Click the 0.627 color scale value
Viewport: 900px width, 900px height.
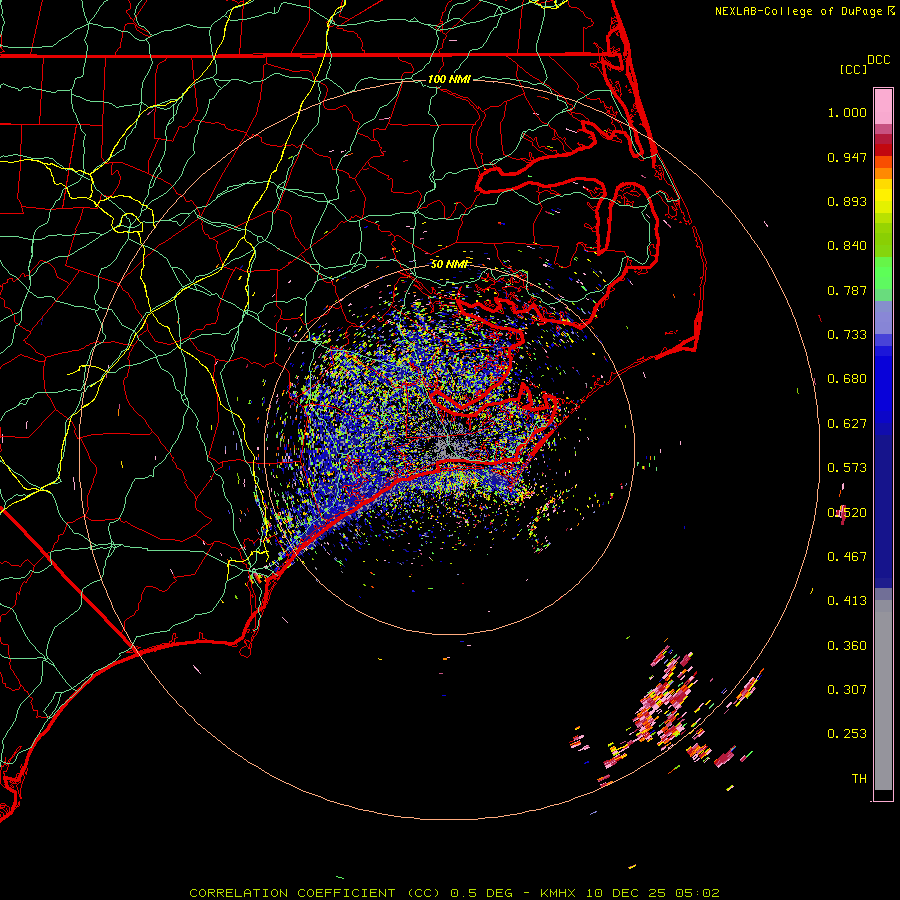click(x=847, y=424)
